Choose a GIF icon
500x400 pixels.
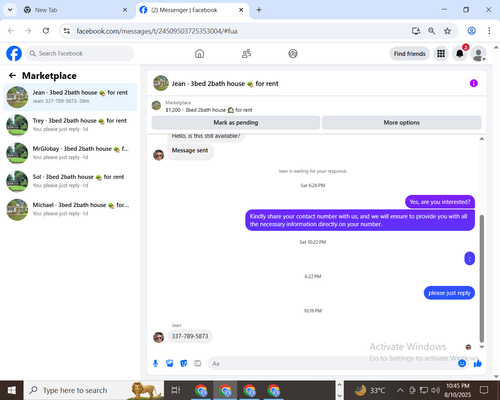(197, 363)
